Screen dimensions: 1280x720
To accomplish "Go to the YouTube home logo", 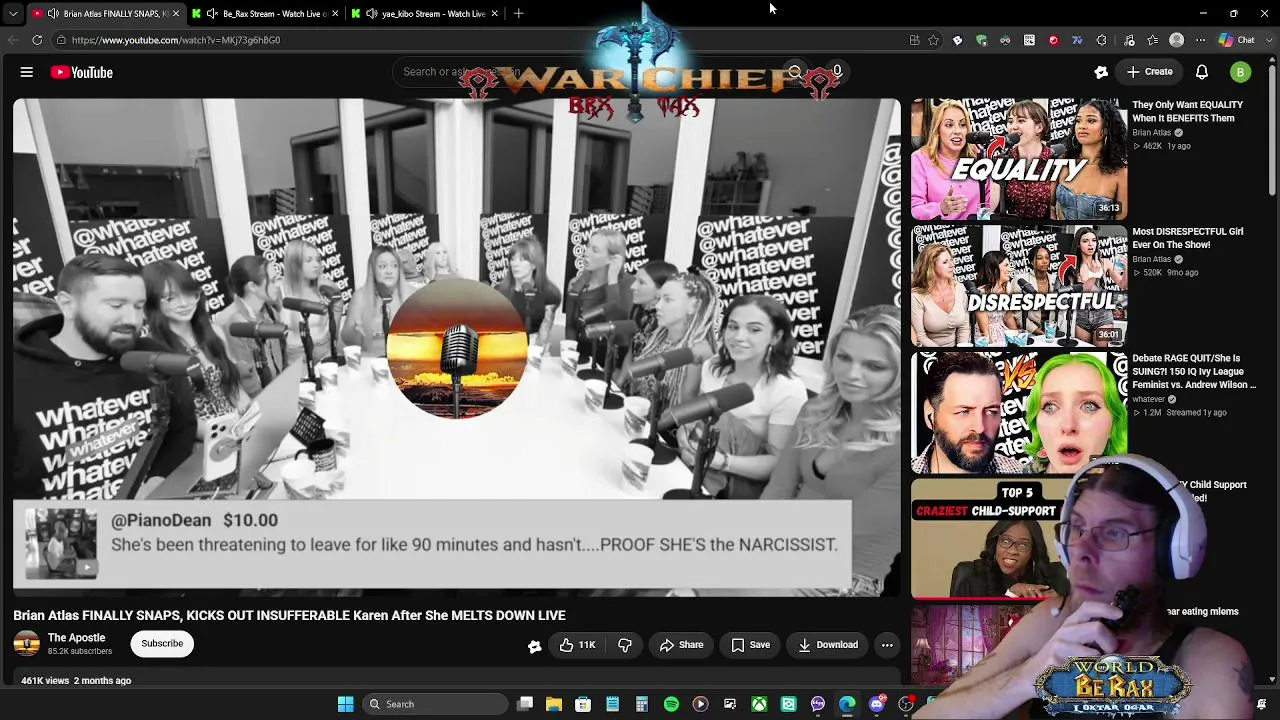I will point(81,72).
